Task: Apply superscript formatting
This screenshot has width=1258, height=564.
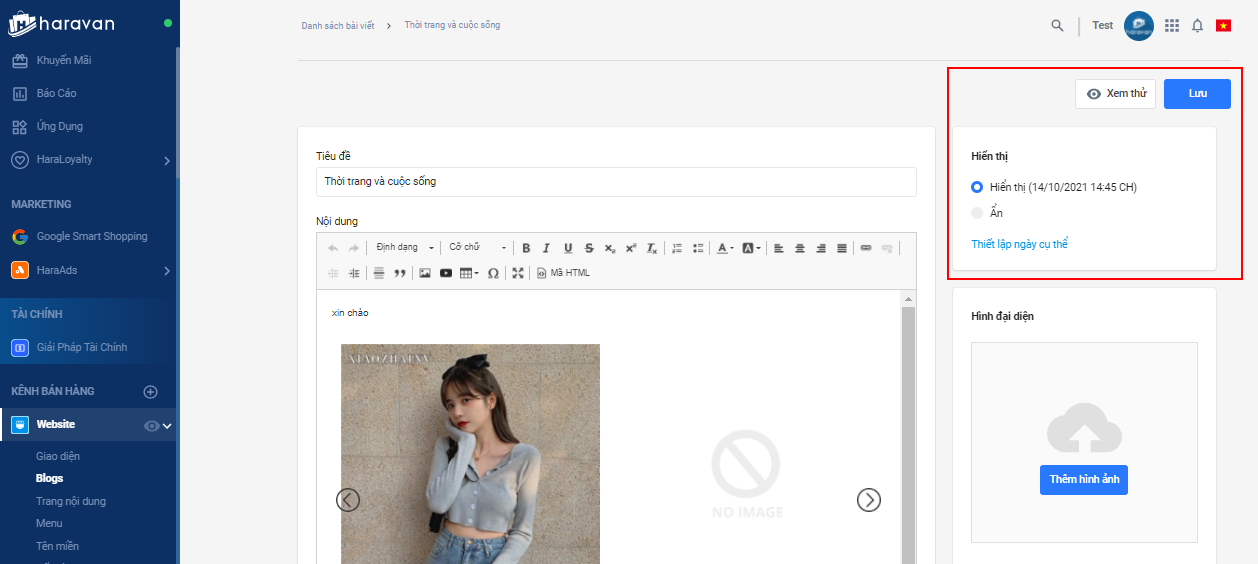Action: tap(631, 248)
